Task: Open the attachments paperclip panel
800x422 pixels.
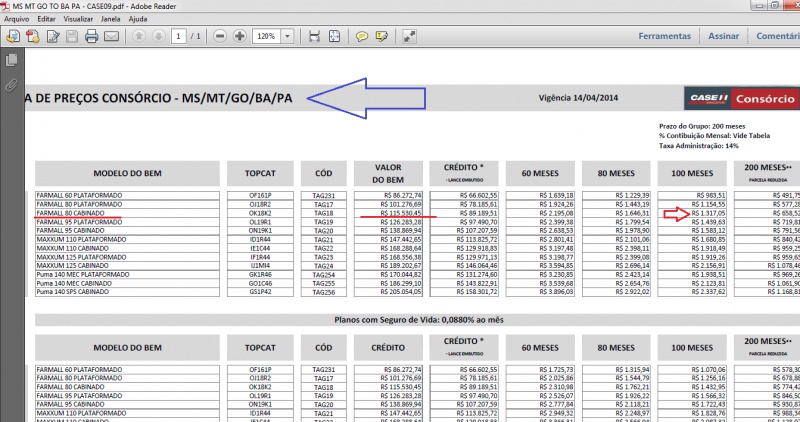Action: 11,85
